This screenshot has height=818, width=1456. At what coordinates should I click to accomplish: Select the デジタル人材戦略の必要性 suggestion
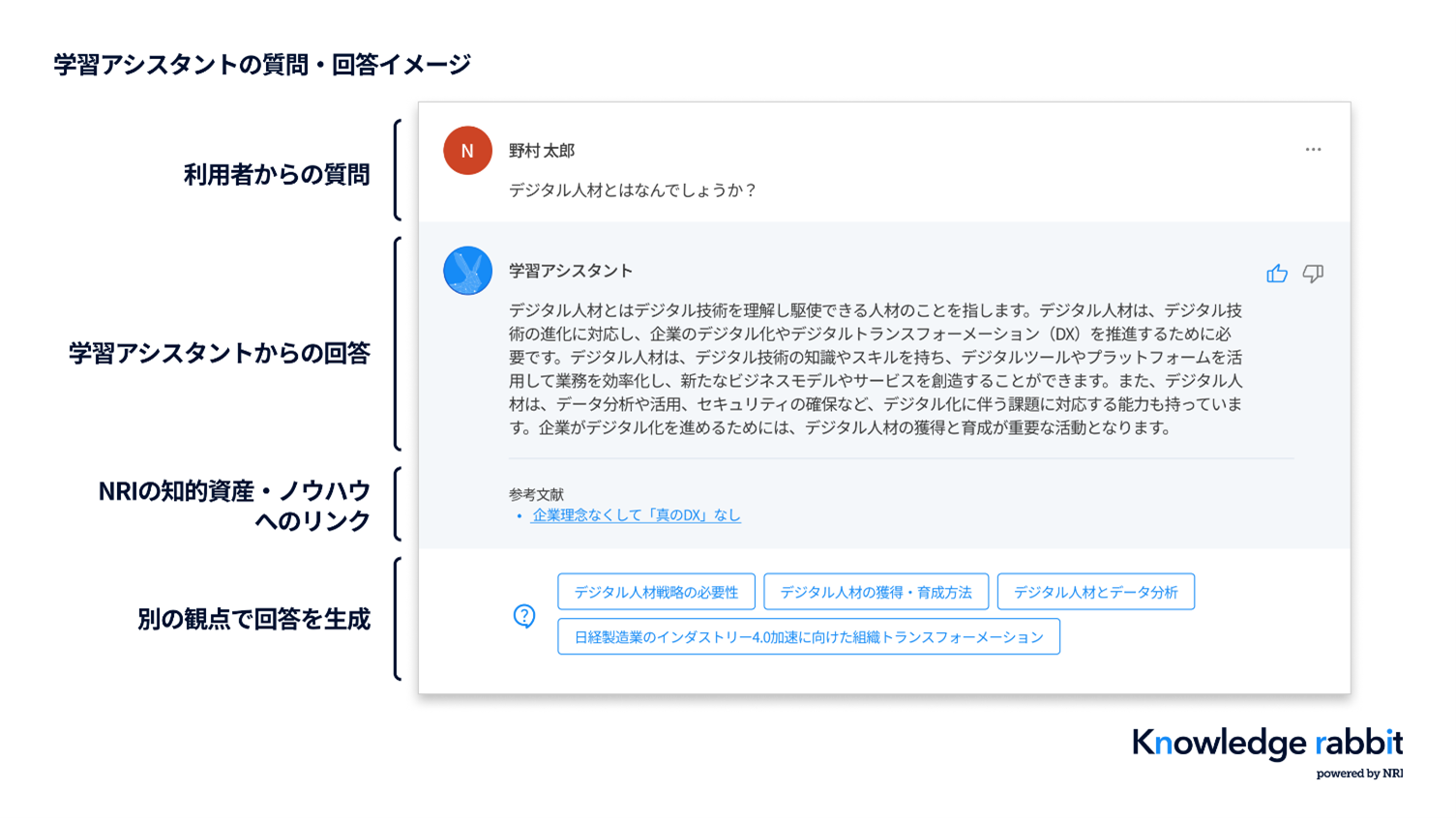pyautogui.click(x=656, y=592)
